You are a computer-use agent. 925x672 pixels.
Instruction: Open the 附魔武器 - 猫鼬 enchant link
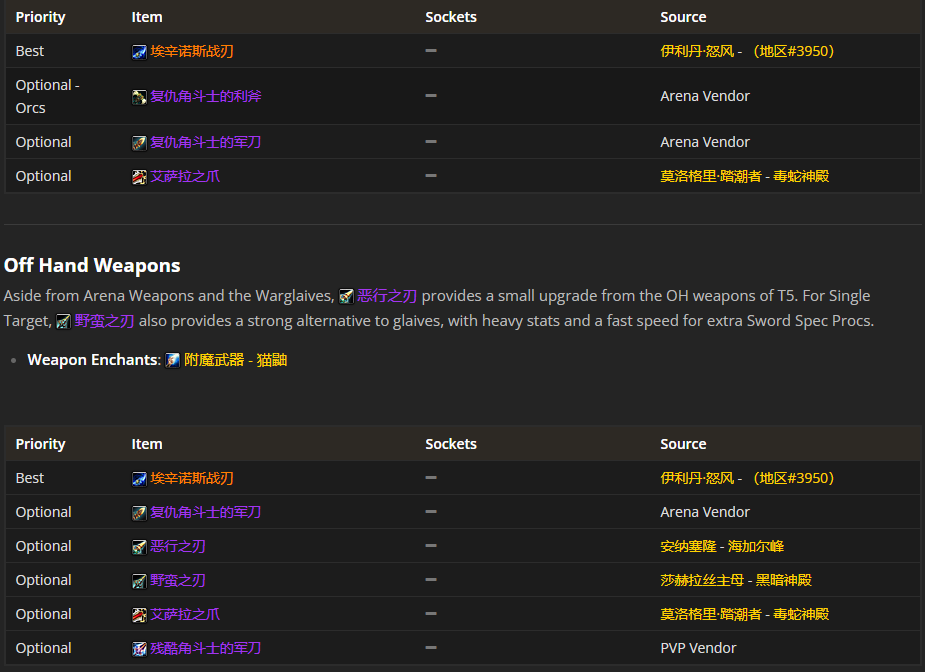235,360
